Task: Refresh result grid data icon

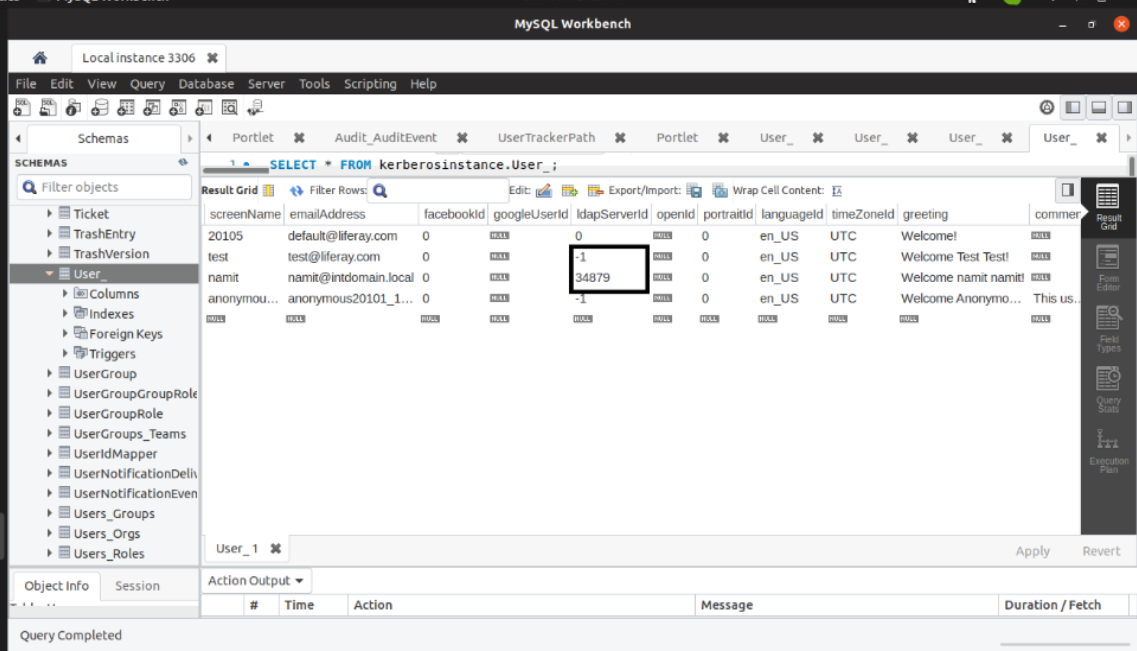Action: (296, 191)
